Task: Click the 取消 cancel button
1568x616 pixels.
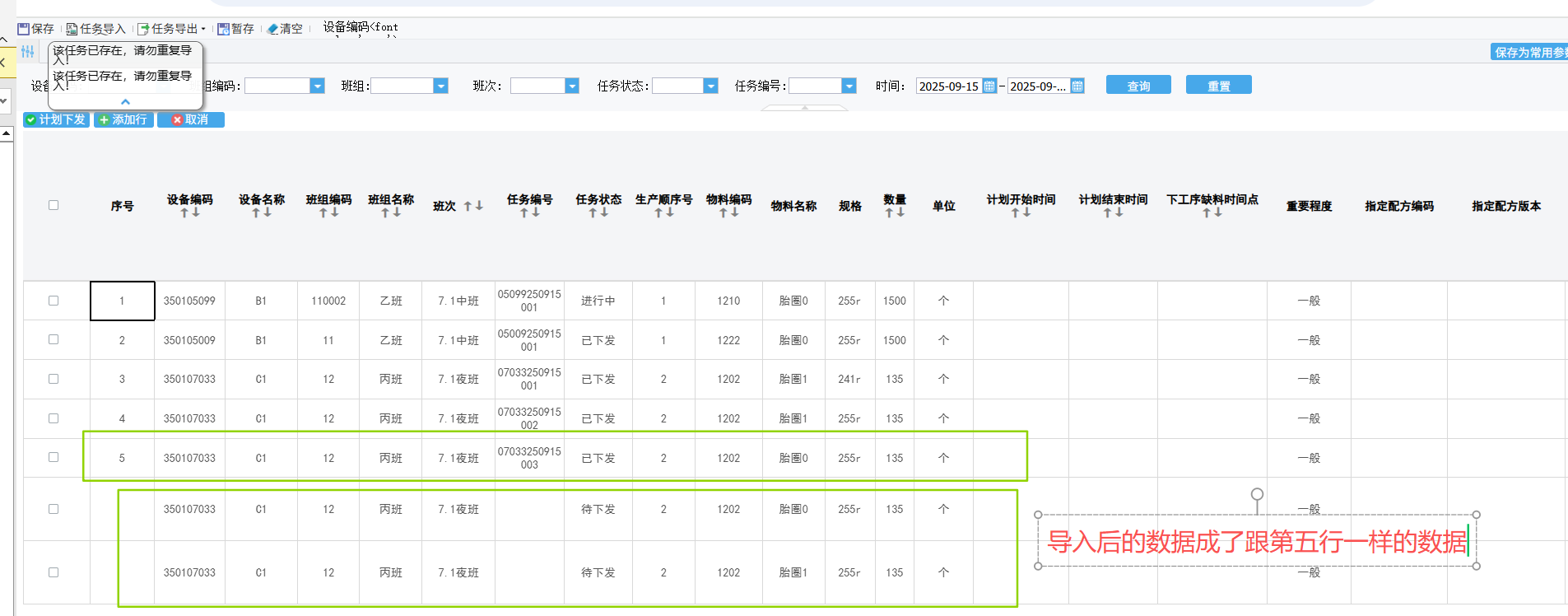Action: tap(190, 119)
